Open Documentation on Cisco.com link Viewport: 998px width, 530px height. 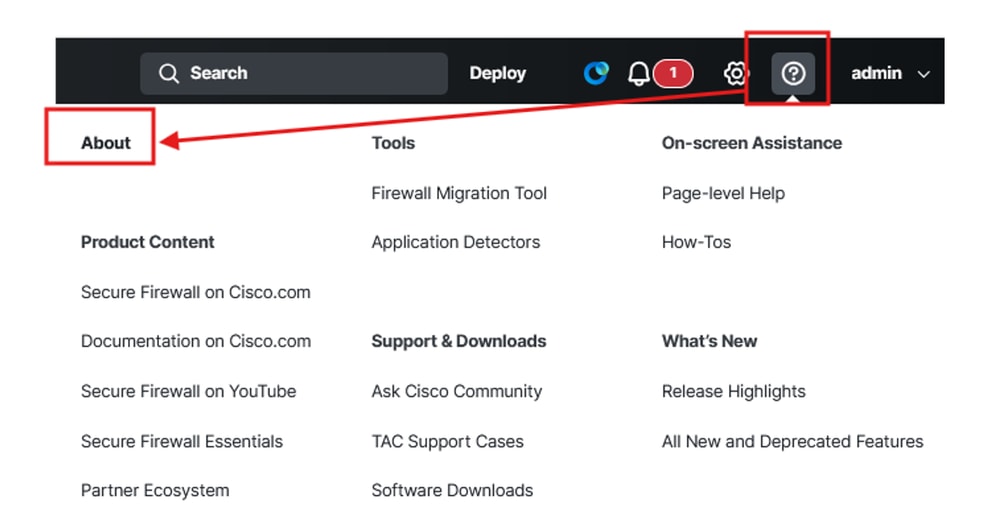click(196, 341)
